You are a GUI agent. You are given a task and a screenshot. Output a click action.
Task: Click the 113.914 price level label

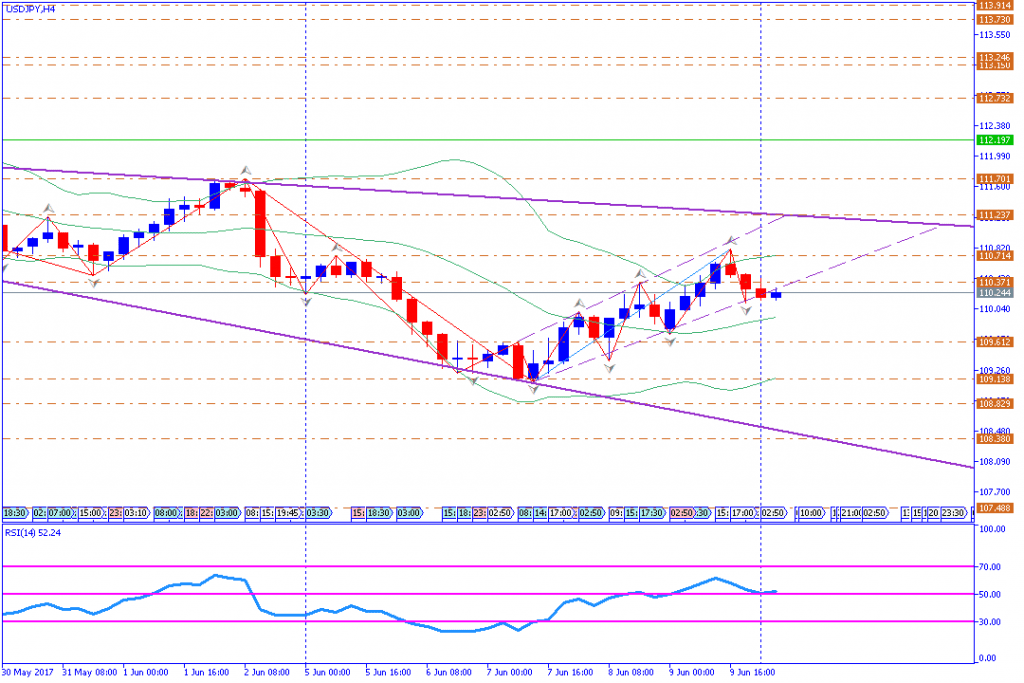click(x=995, y=5)
